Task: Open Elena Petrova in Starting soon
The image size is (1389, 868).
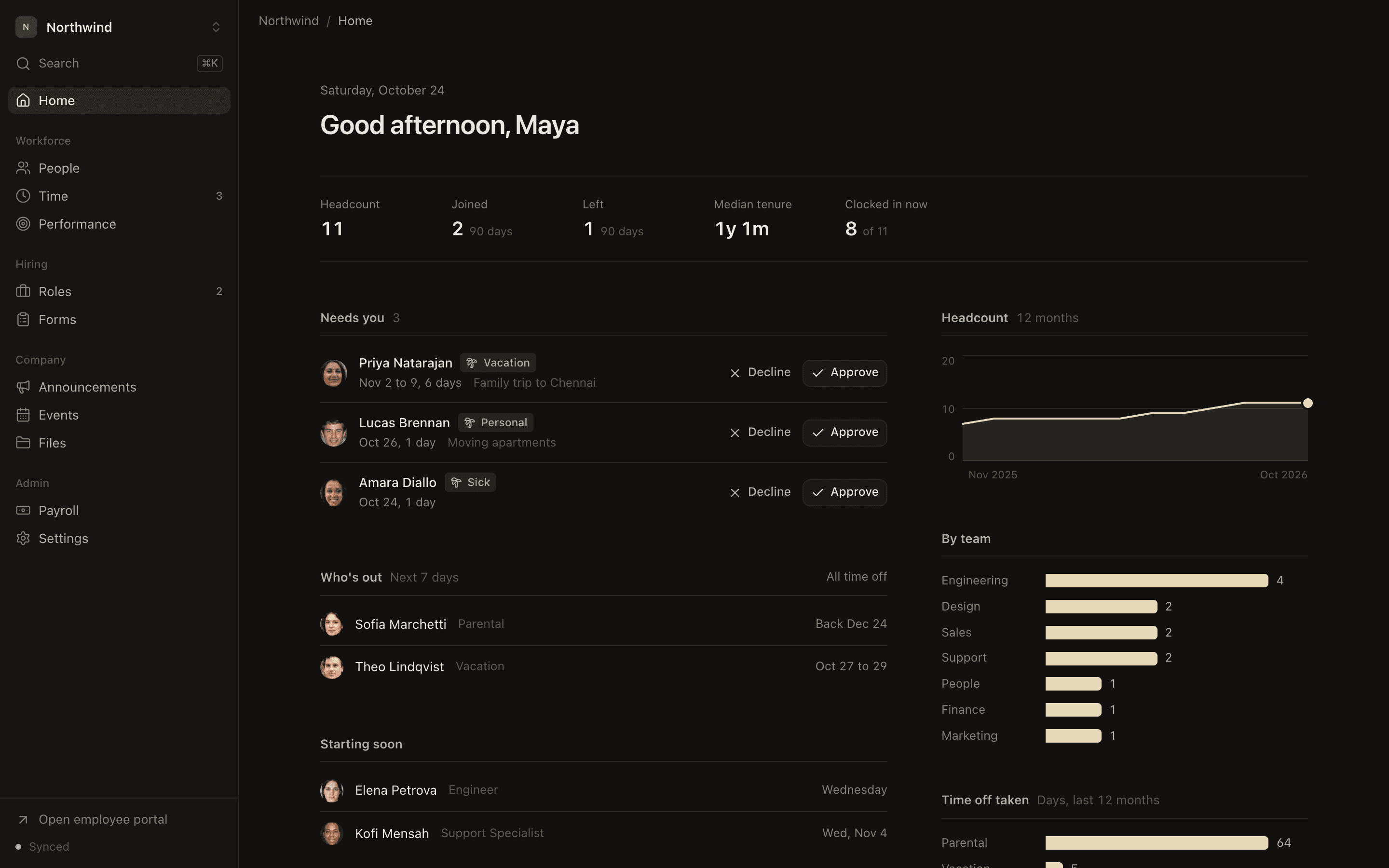Action: point(603,790)
